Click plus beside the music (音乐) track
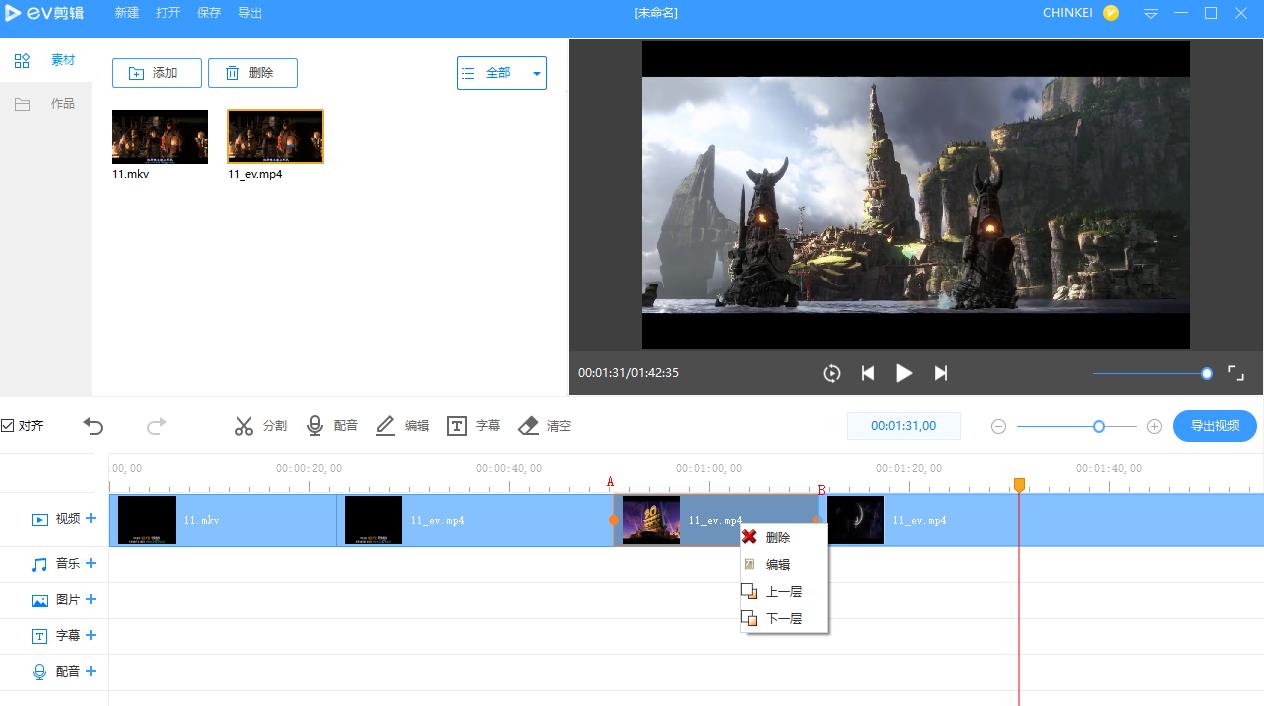The width and height of the screenshot is (1264, 706). tap(91, 563)
